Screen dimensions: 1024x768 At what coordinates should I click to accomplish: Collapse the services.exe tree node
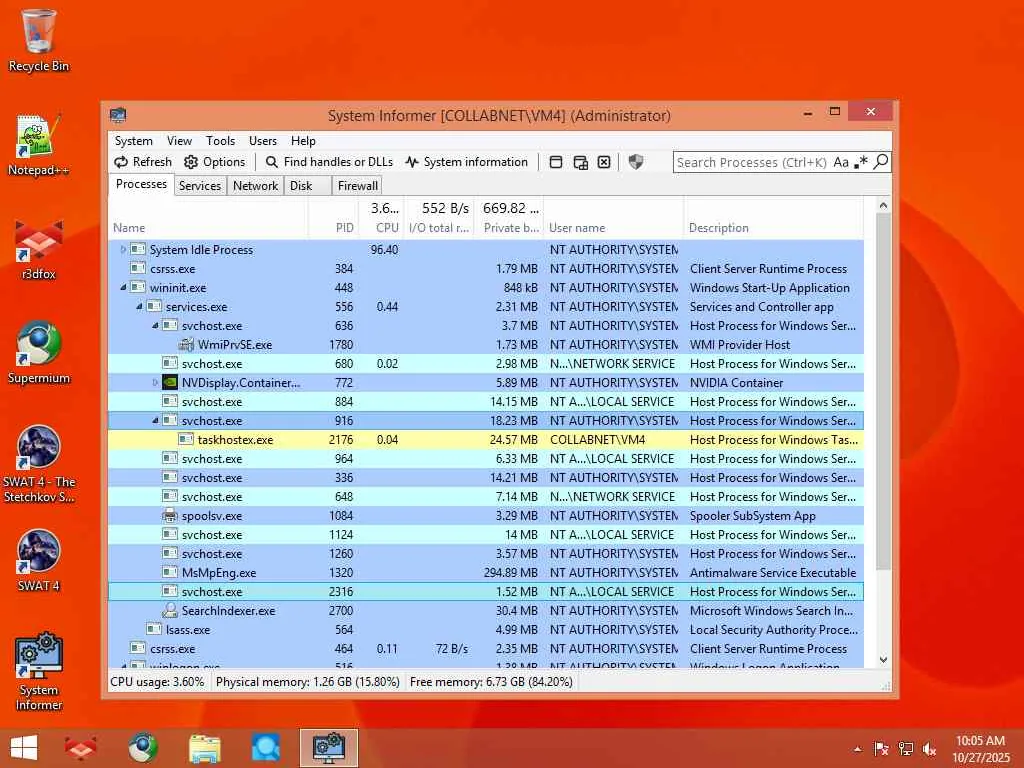[139, 306]
